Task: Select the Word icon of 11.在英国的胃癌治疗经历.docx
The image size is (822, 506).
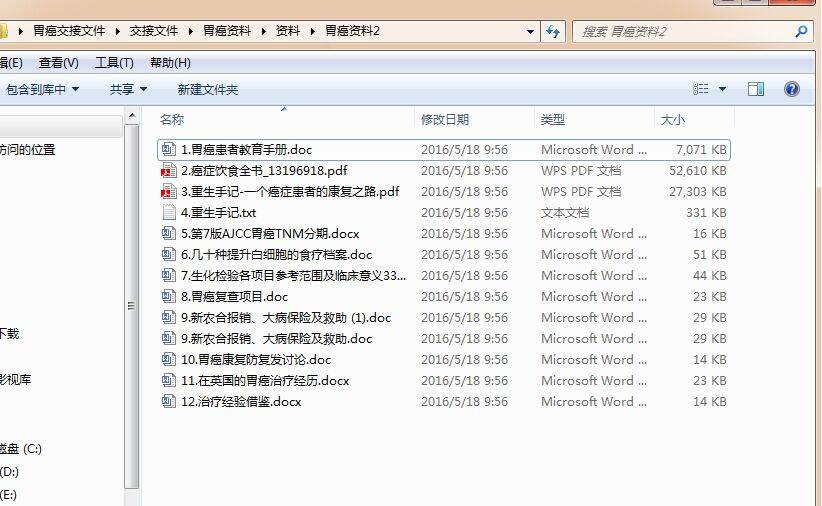Action: tap(168, 380)
